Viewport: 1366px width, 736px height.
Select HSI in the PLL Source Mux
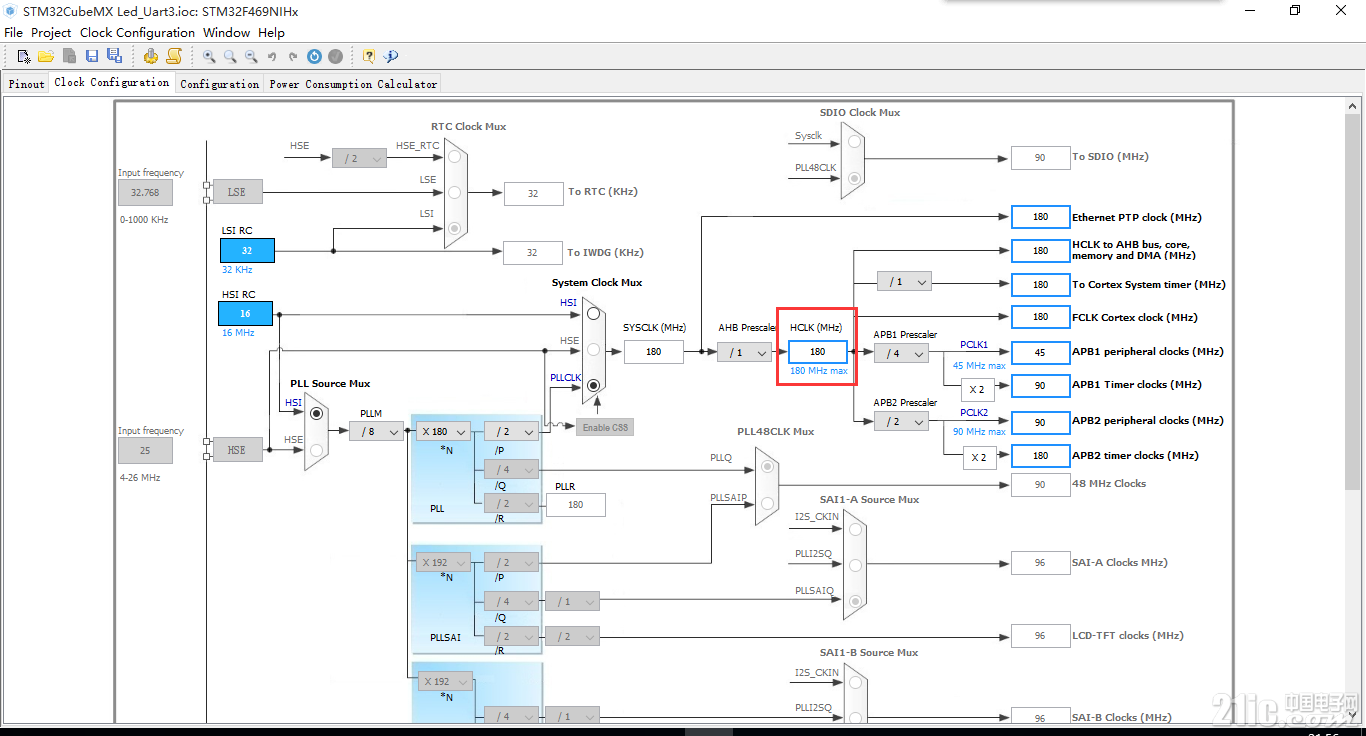tap(316, 413)
